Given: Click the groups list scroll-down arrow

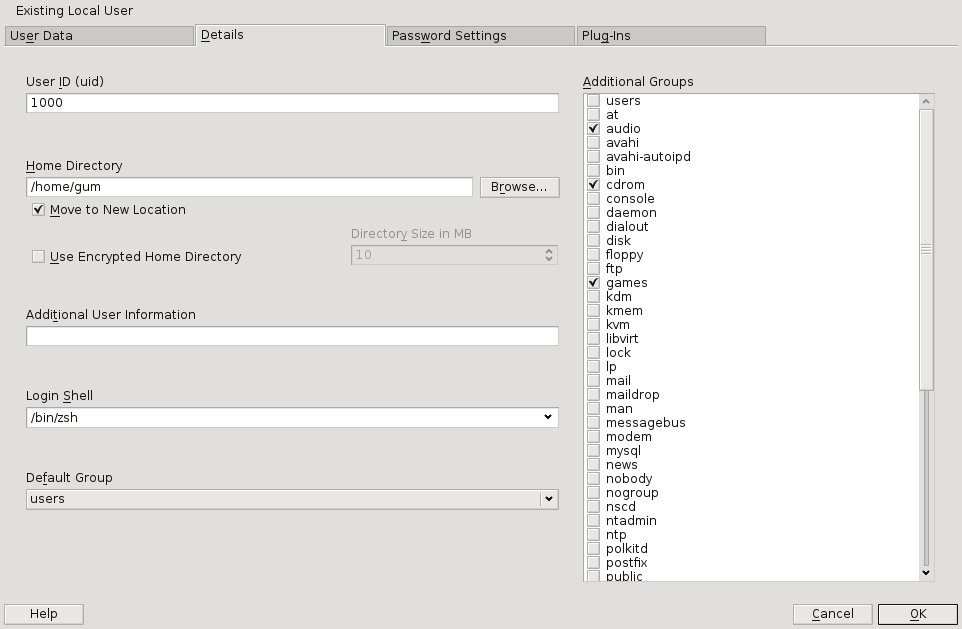Looking at the screenshot, I should [926, 573].
